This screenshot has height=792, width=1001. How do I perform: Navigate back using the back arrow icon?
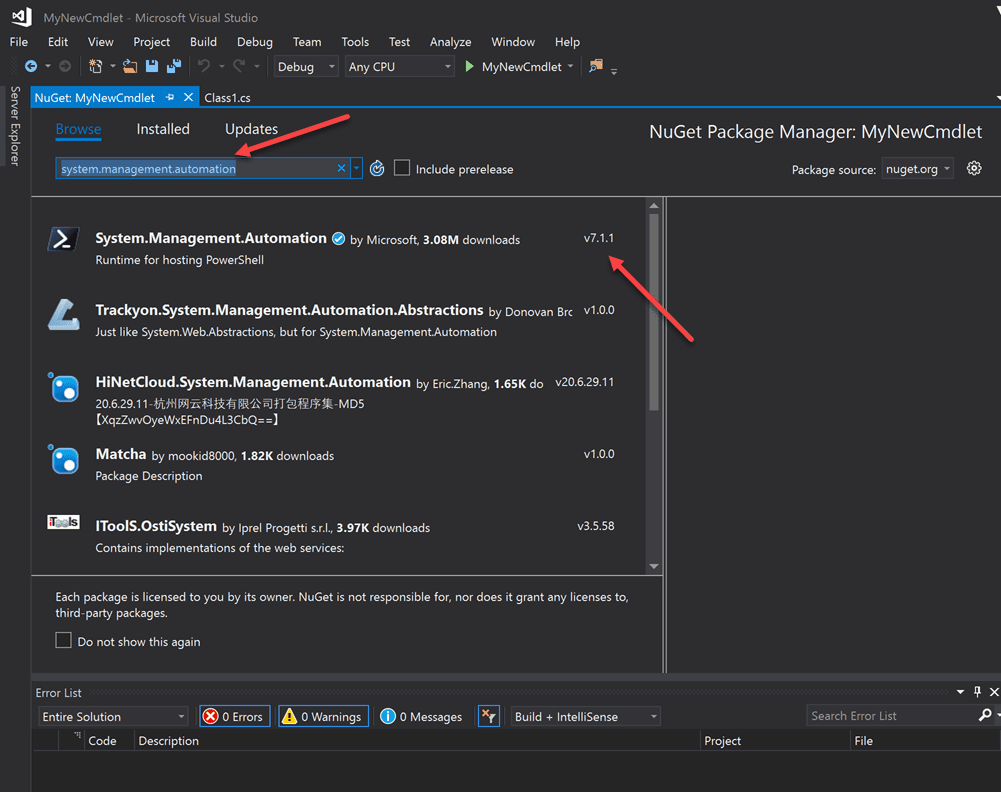point(30,66)
